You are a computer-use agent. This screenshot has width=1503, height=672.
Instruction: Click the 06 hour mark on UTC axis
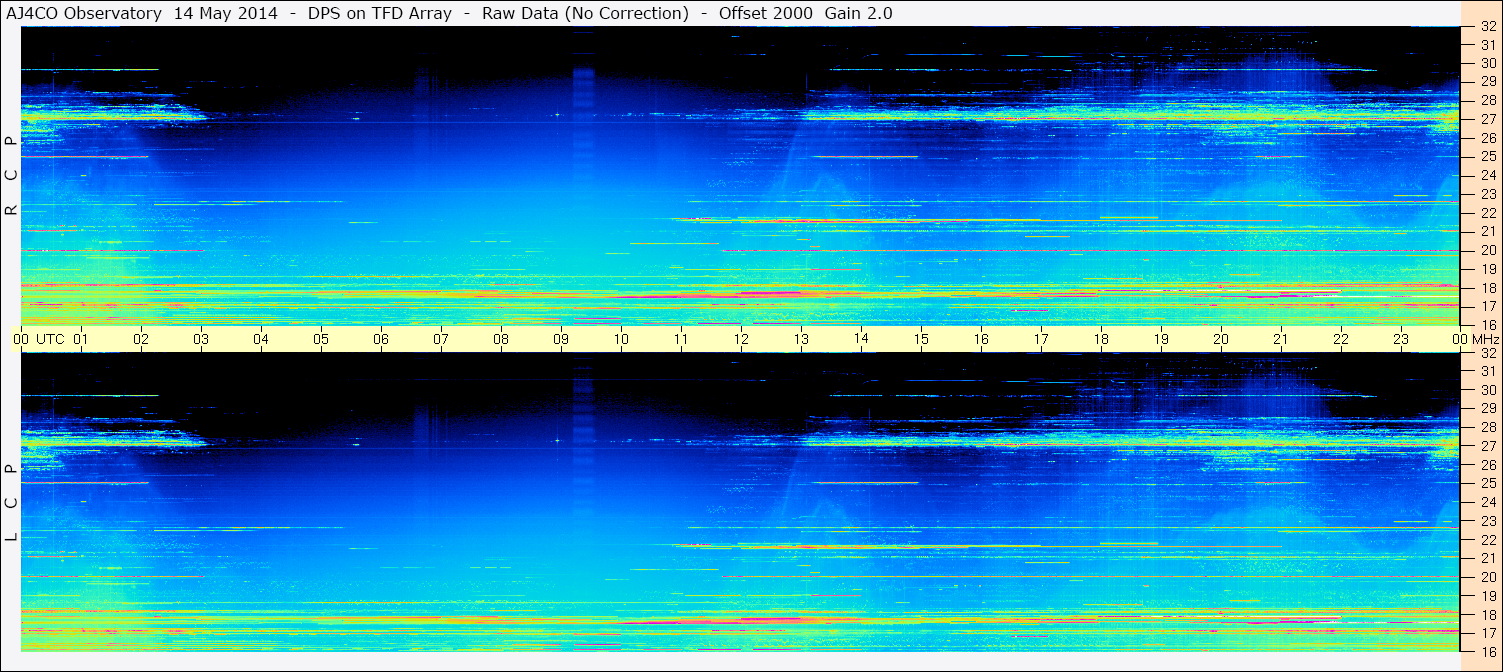pos(380,339)
